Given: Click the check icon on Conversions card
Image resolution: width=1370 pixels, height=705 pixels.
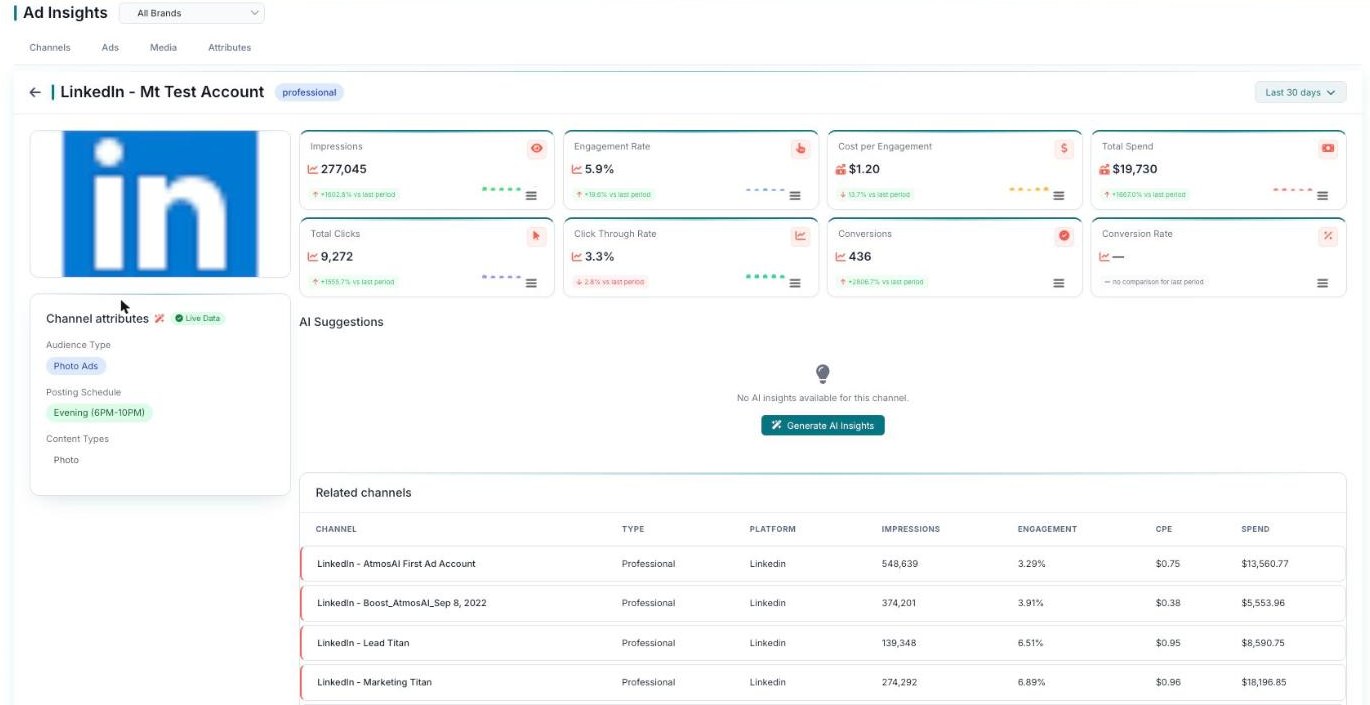Looking at the screenshot, I should click(1064, 236).
